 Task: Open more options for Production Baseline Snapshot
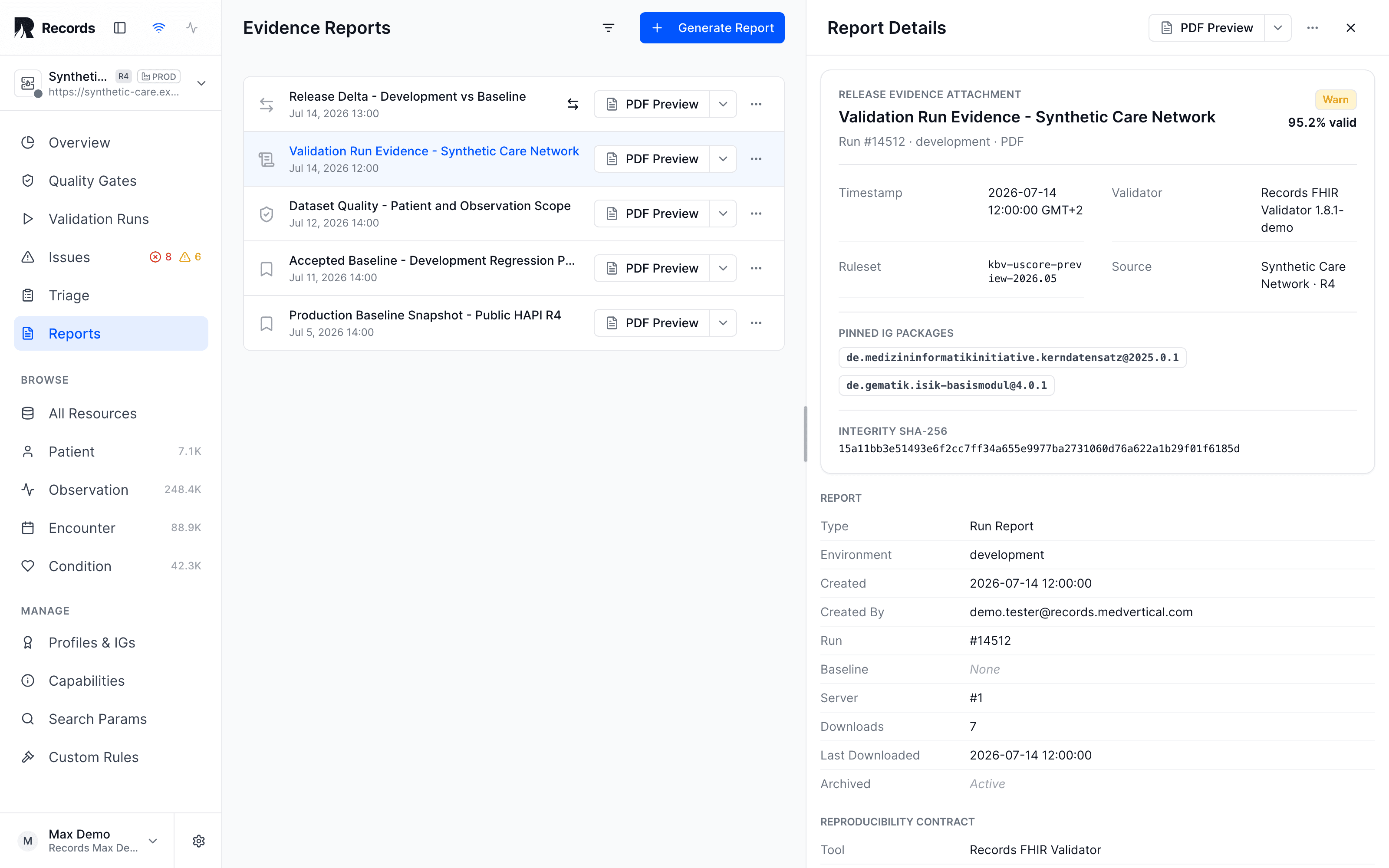tap(756, 322)
